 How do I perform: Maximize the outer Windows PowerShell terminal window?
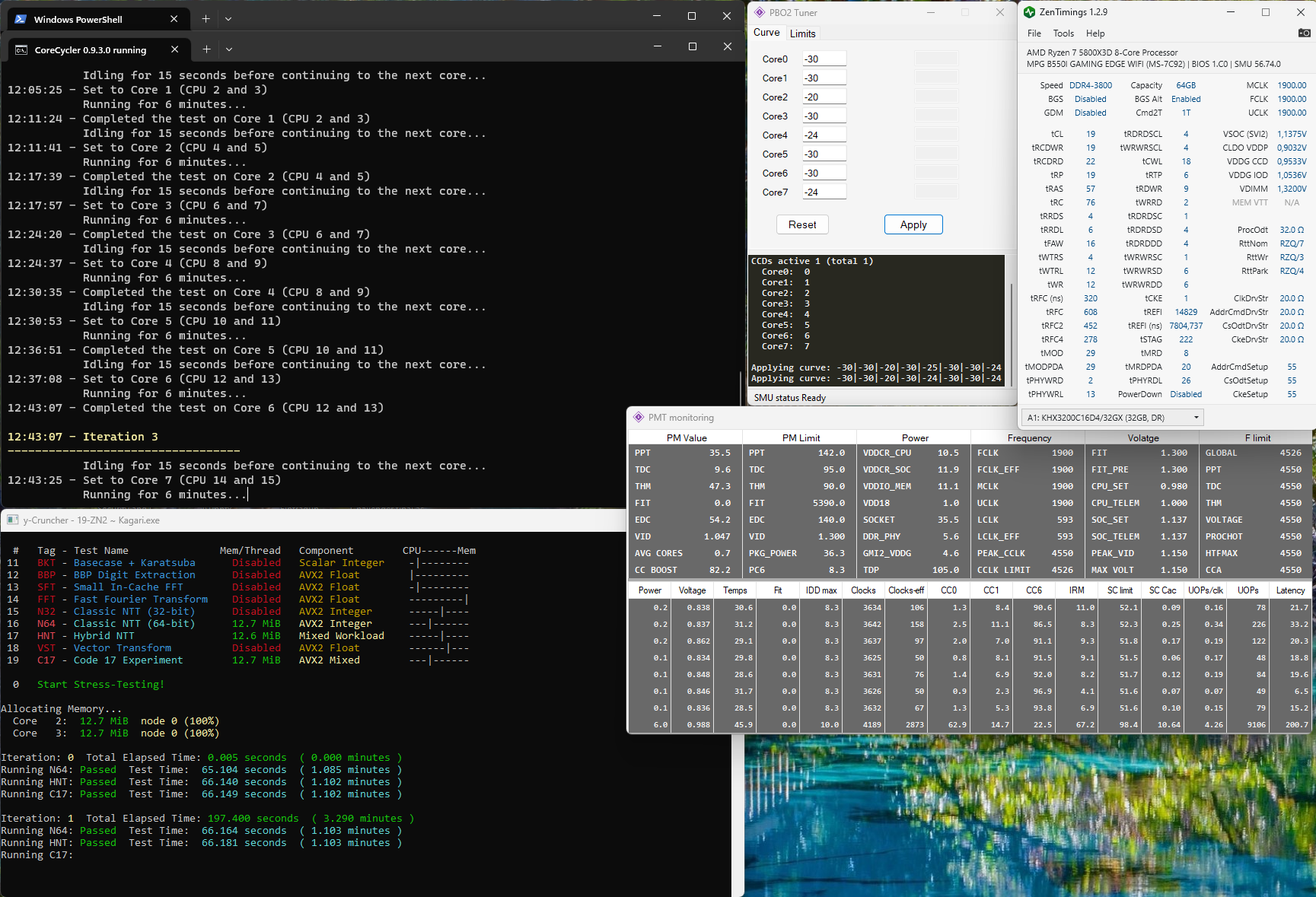point(692,16)
